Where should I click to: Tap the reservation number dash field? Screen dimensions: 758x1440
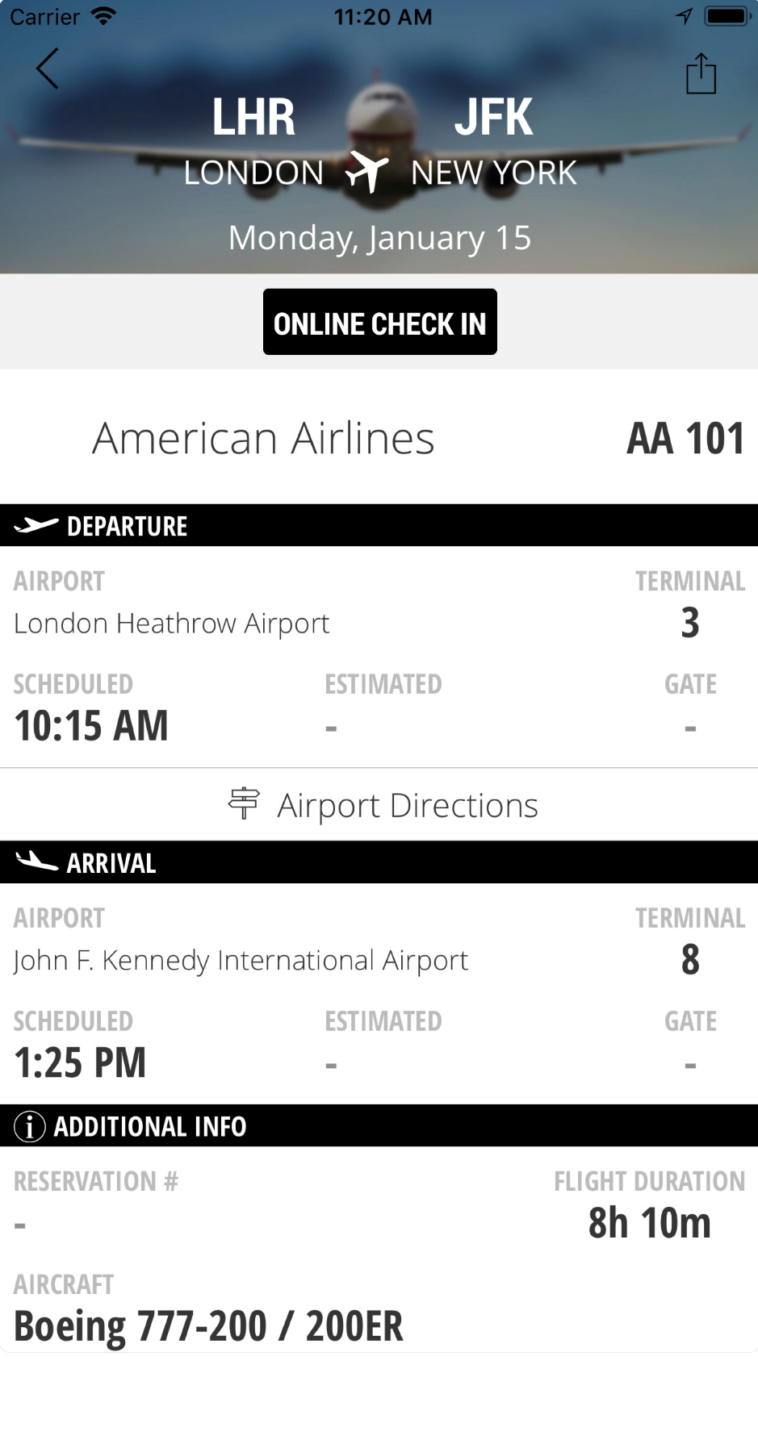[x=20, y=1225]
